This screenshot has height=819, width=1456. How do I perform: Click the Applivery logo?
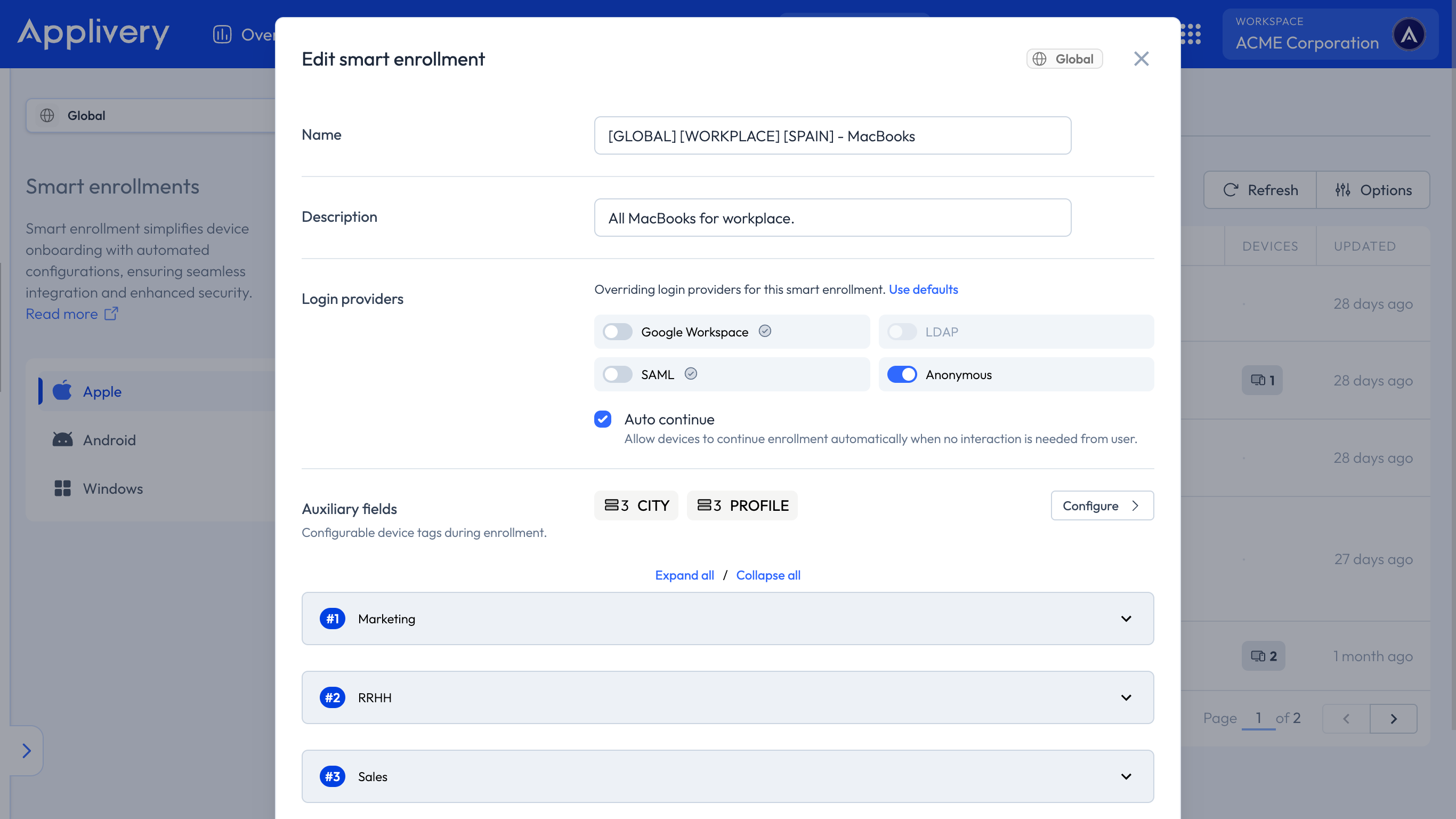point(93,34)
